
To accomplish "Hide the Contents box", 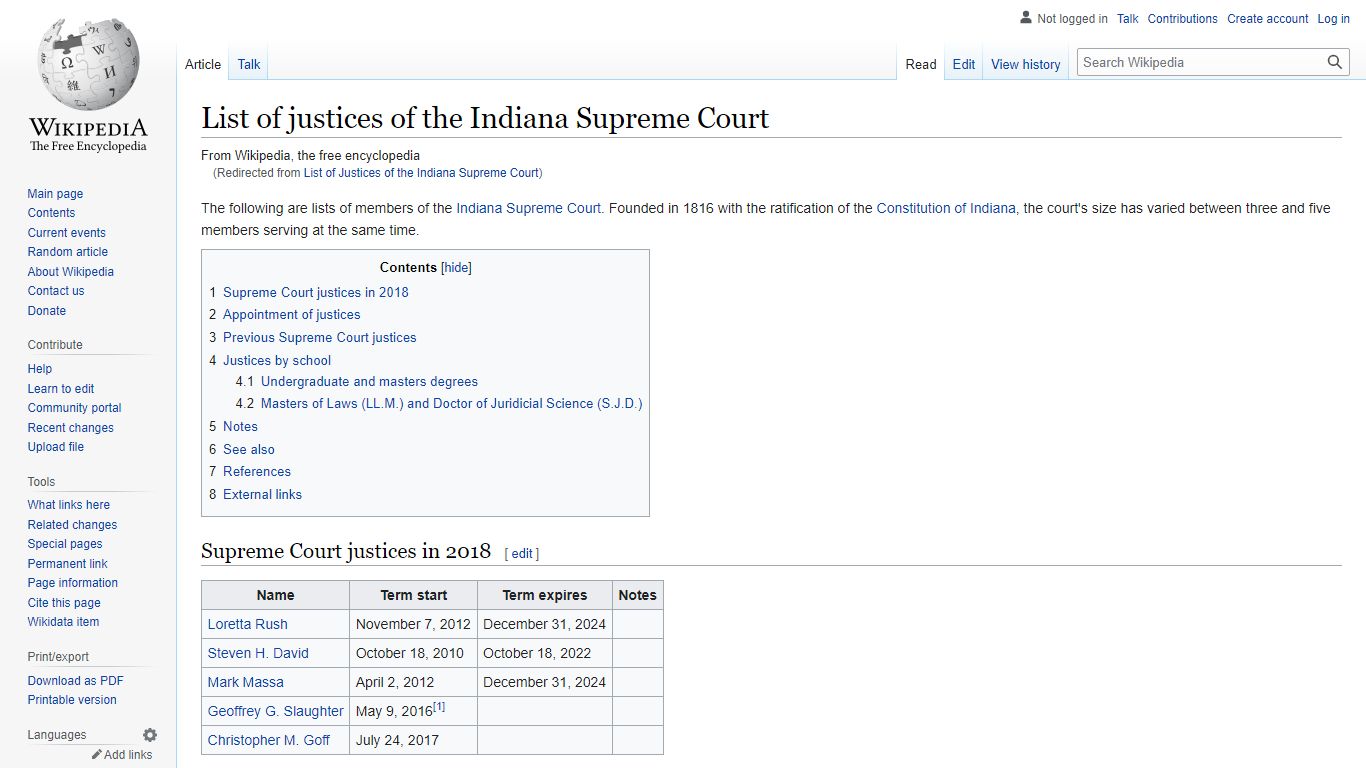I will [x=456, y=268].
